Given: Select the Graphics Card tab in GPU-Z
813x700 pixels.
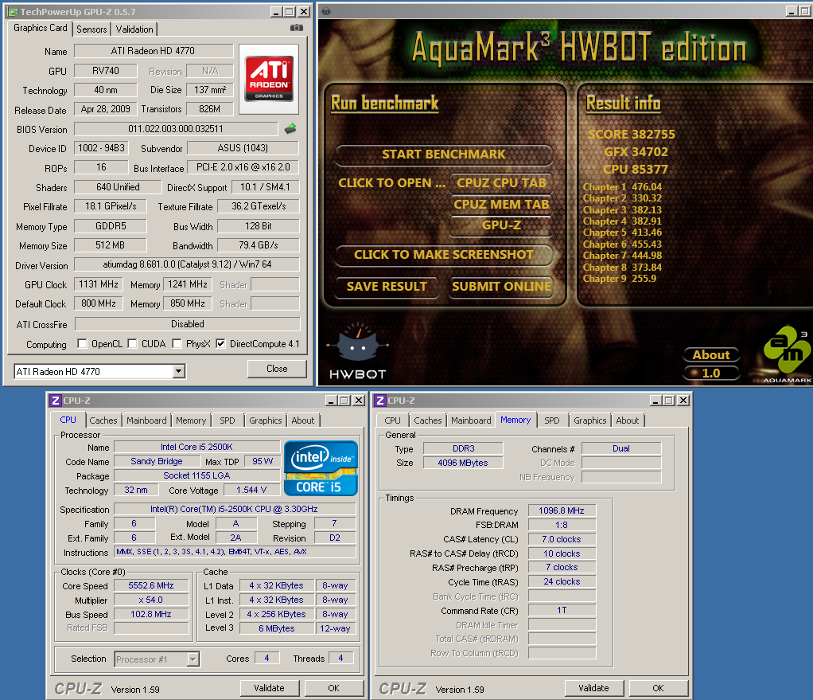Looking at the screenshot, I should (40, 28).
